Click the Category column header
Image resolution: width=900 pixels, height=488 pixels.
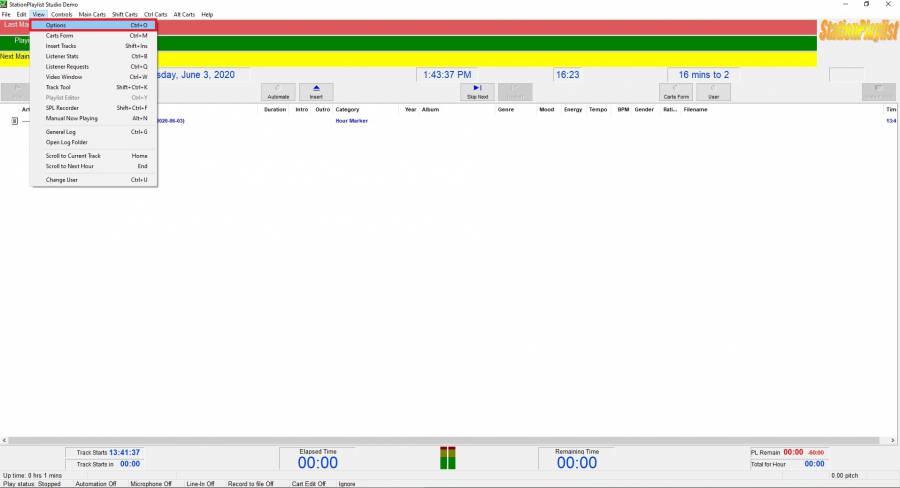click(347, 109)
